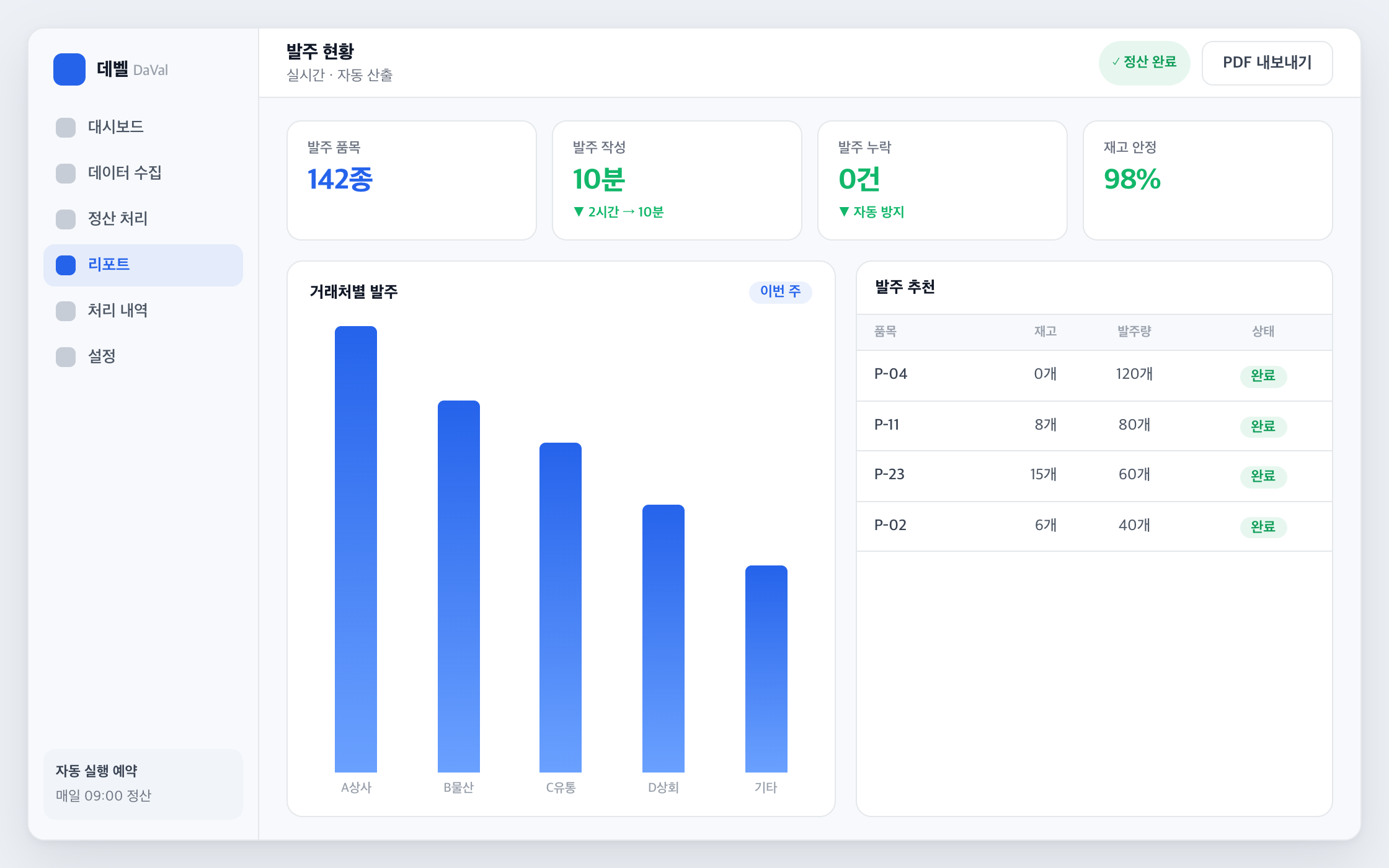Click the 설정 sidebar icon

point(66,356)
